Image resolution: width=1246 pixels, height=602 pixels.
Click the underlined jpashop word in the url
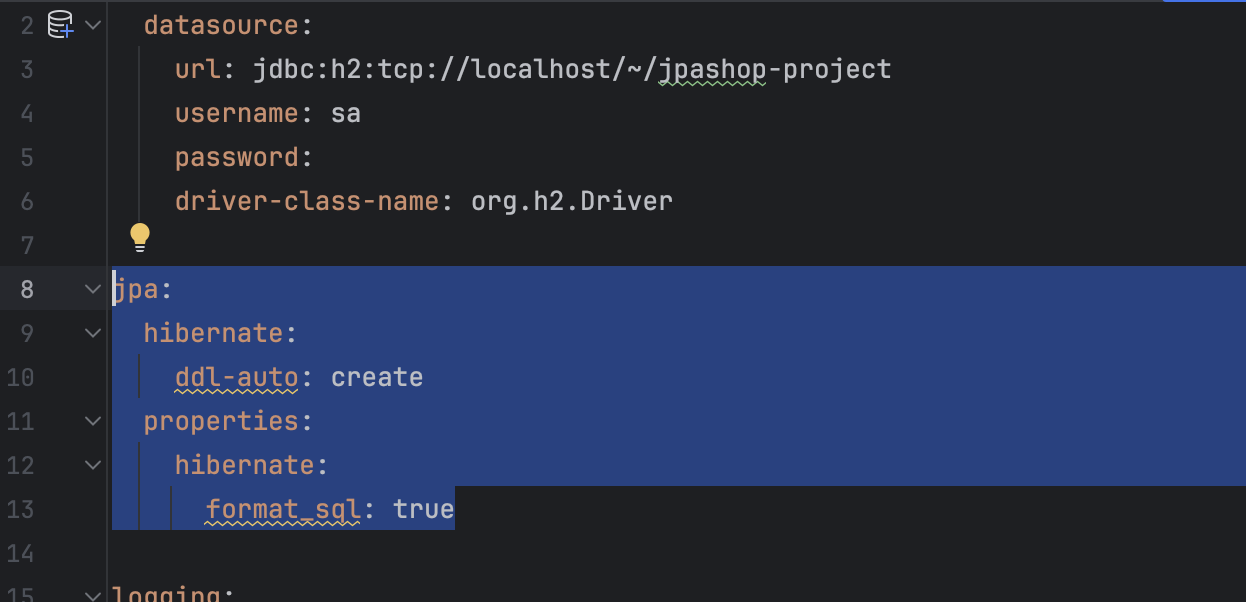pos(712,69)
